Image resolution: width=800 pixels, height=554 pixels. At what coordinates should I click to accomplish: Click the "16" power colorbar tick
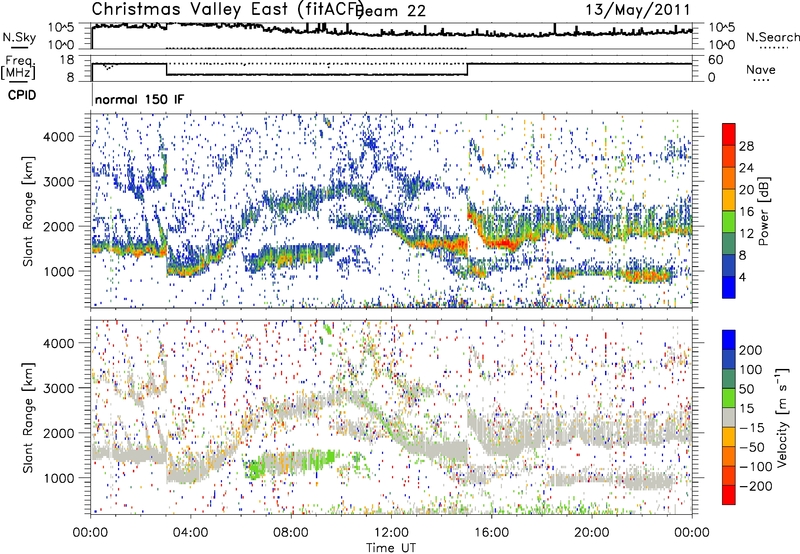click(x=746, y=212)
